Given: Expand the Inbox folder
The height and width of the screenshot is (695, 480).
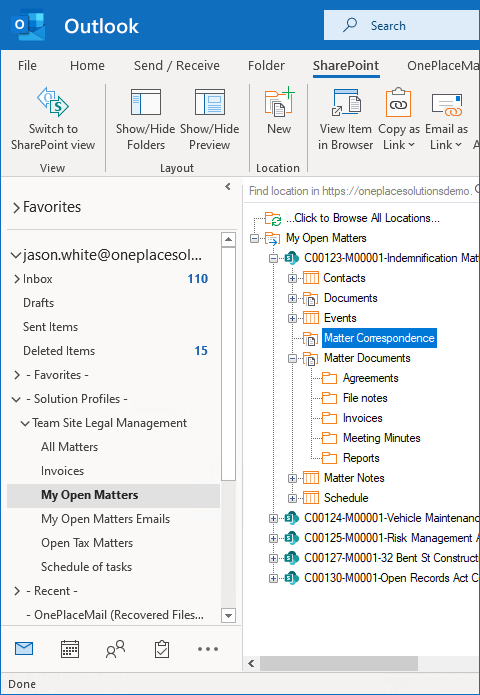Looking at the screenshot, I should coord(17,279).
